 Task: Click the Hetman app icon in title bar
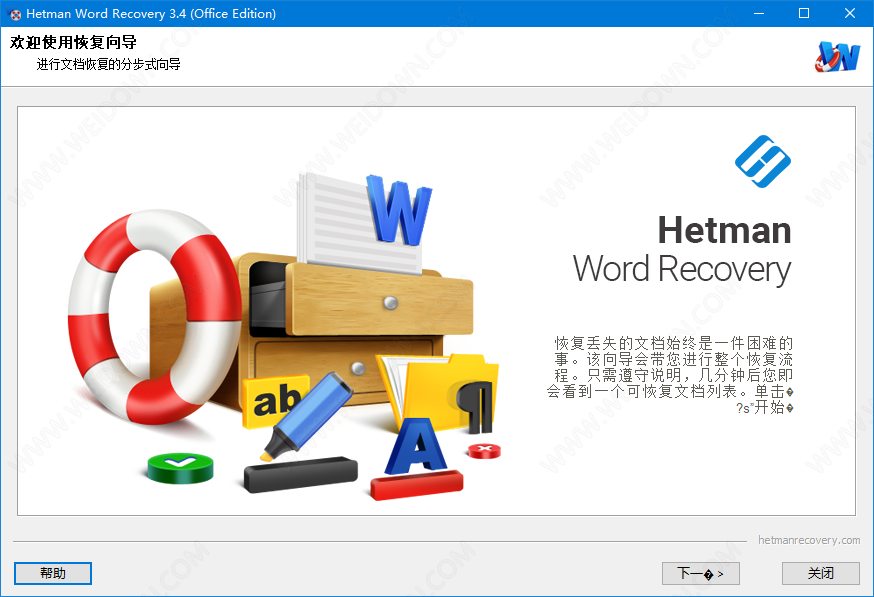[16, 14]
